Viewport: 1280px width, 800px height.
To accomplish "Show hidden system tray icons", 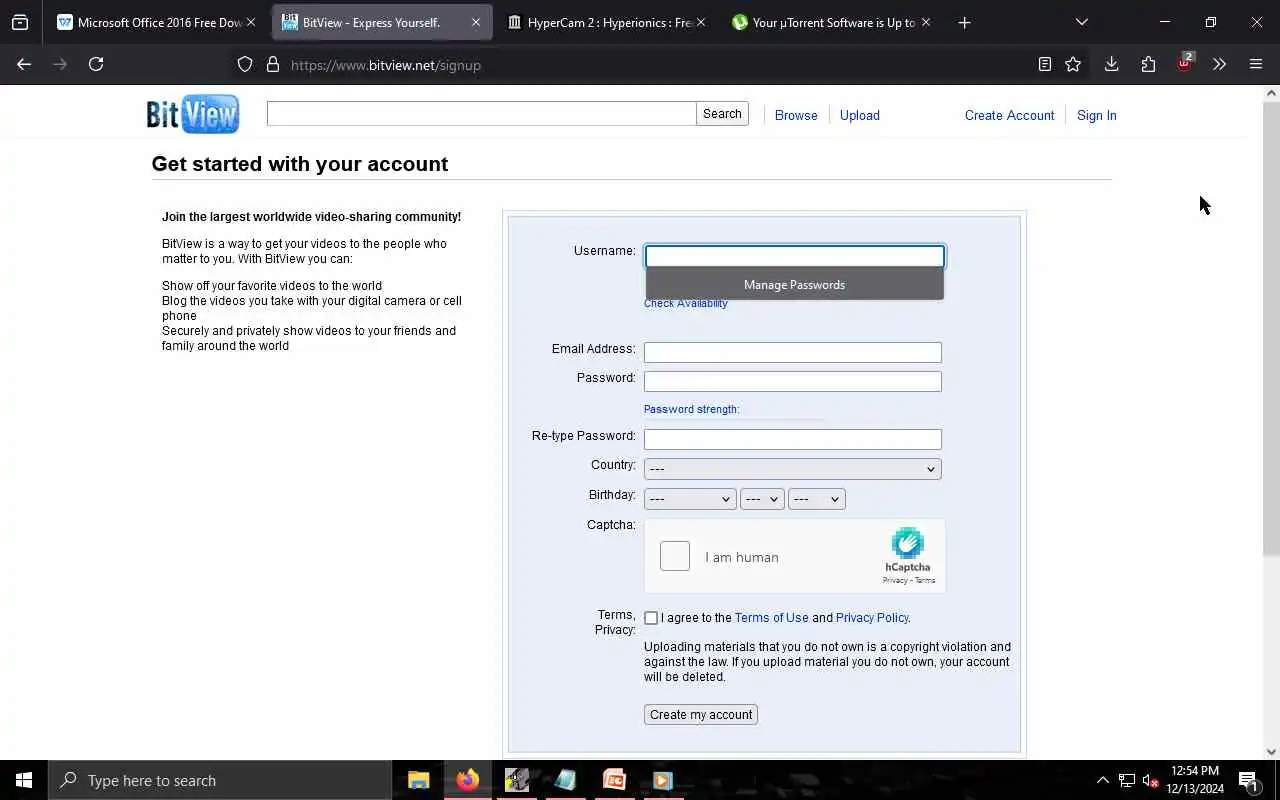I will pyautogui.click(x=1103, y=780).
